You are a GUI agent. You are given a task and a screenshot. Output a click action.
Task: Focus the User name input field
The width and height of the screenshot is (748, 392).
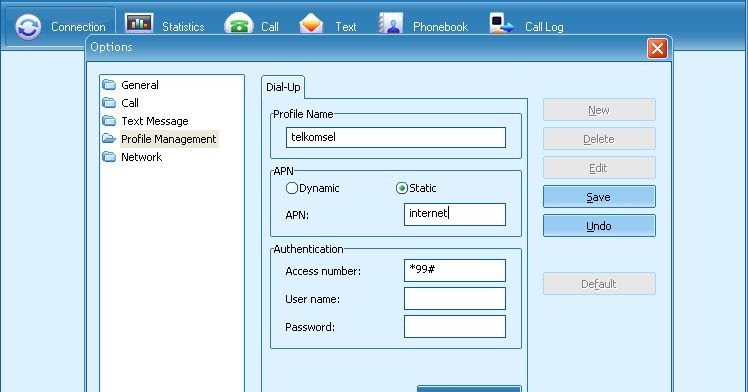point(455,299)
